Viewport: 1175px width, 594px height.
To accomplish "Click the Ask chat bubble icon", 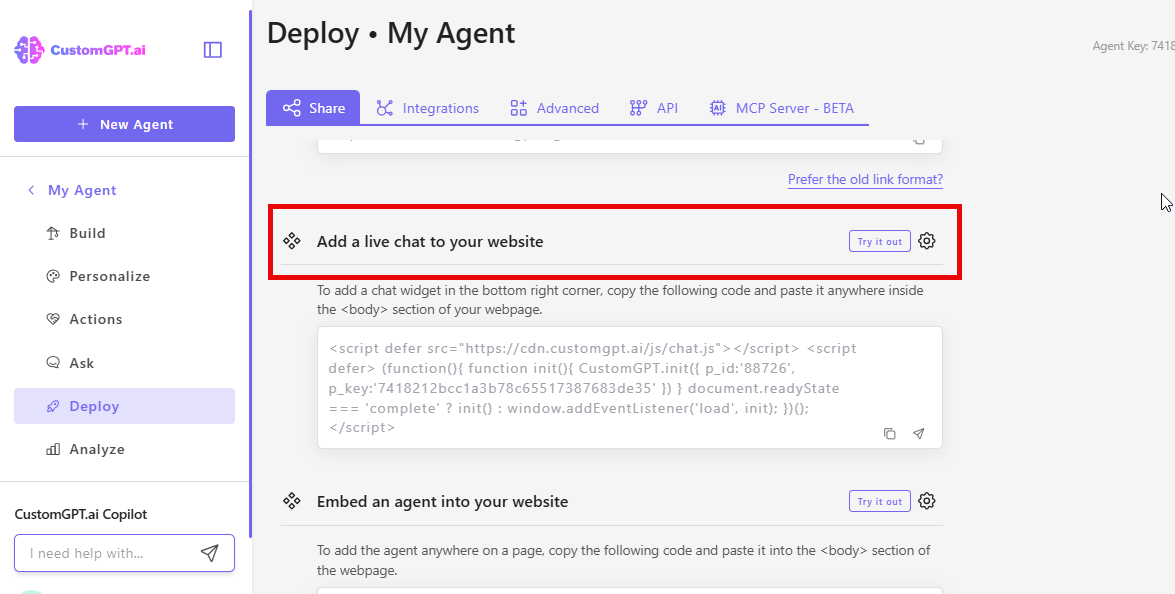I will point(52,363).
